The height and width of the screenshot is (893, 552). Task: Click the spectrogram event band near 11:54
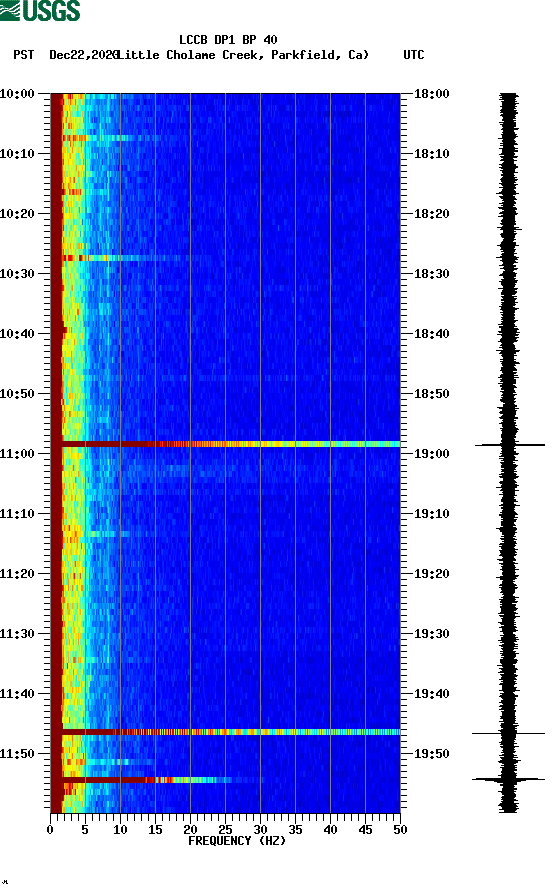tap(157, 780)
